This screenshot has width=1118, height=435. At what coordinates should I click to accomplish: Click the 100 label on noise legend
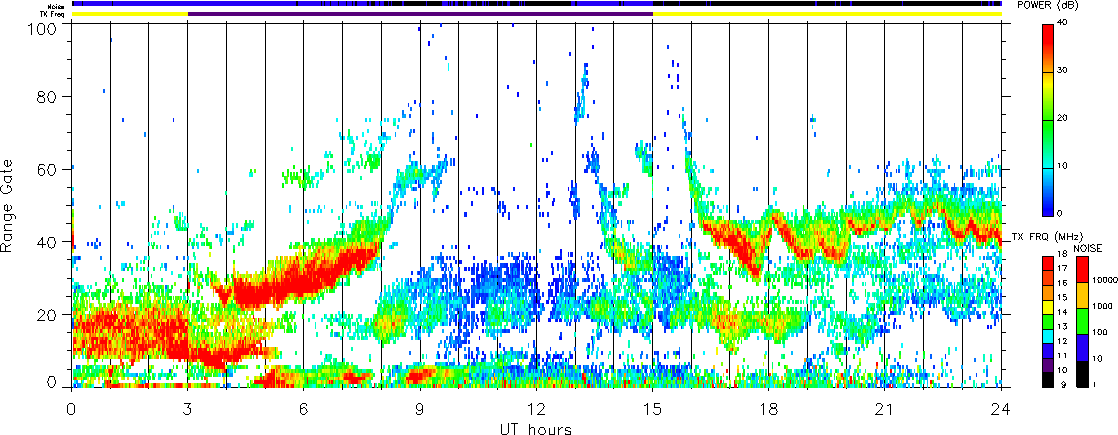[x=1099, y=332]
